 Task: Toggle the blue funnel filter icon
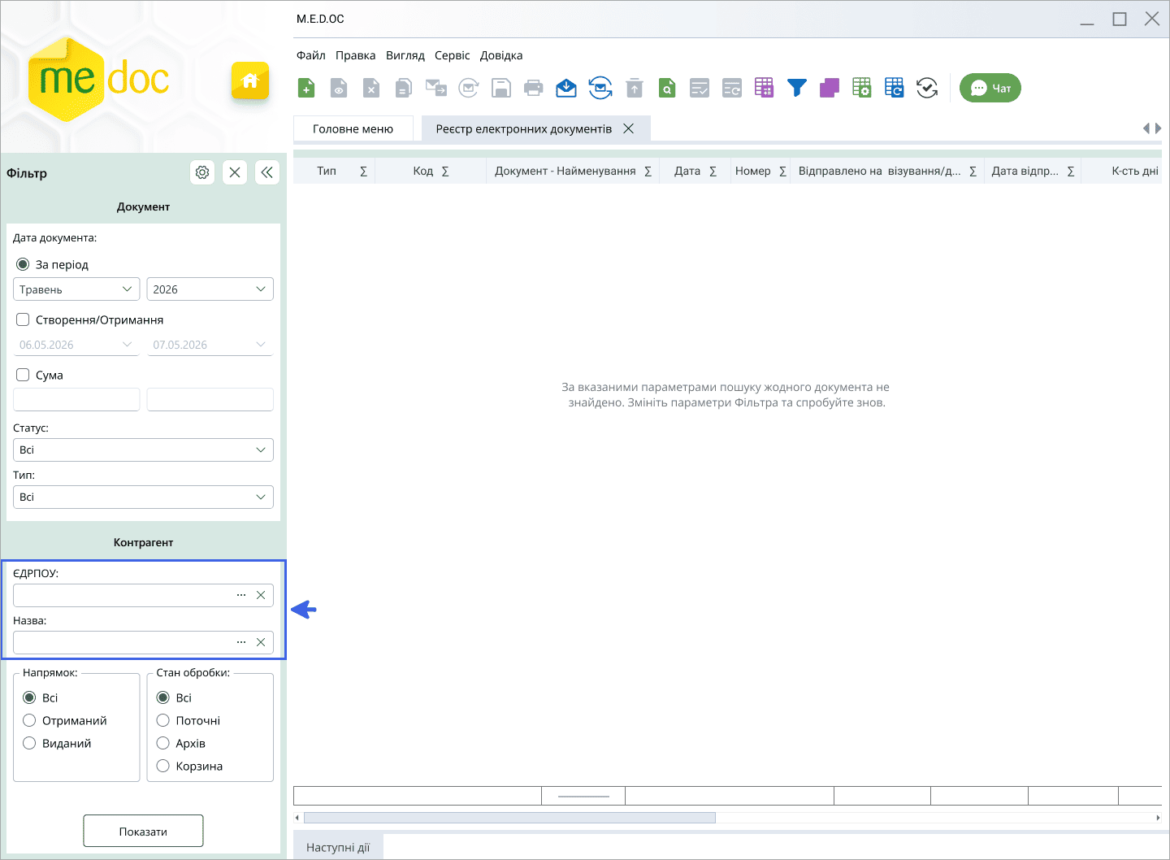[x=797, y=88]
